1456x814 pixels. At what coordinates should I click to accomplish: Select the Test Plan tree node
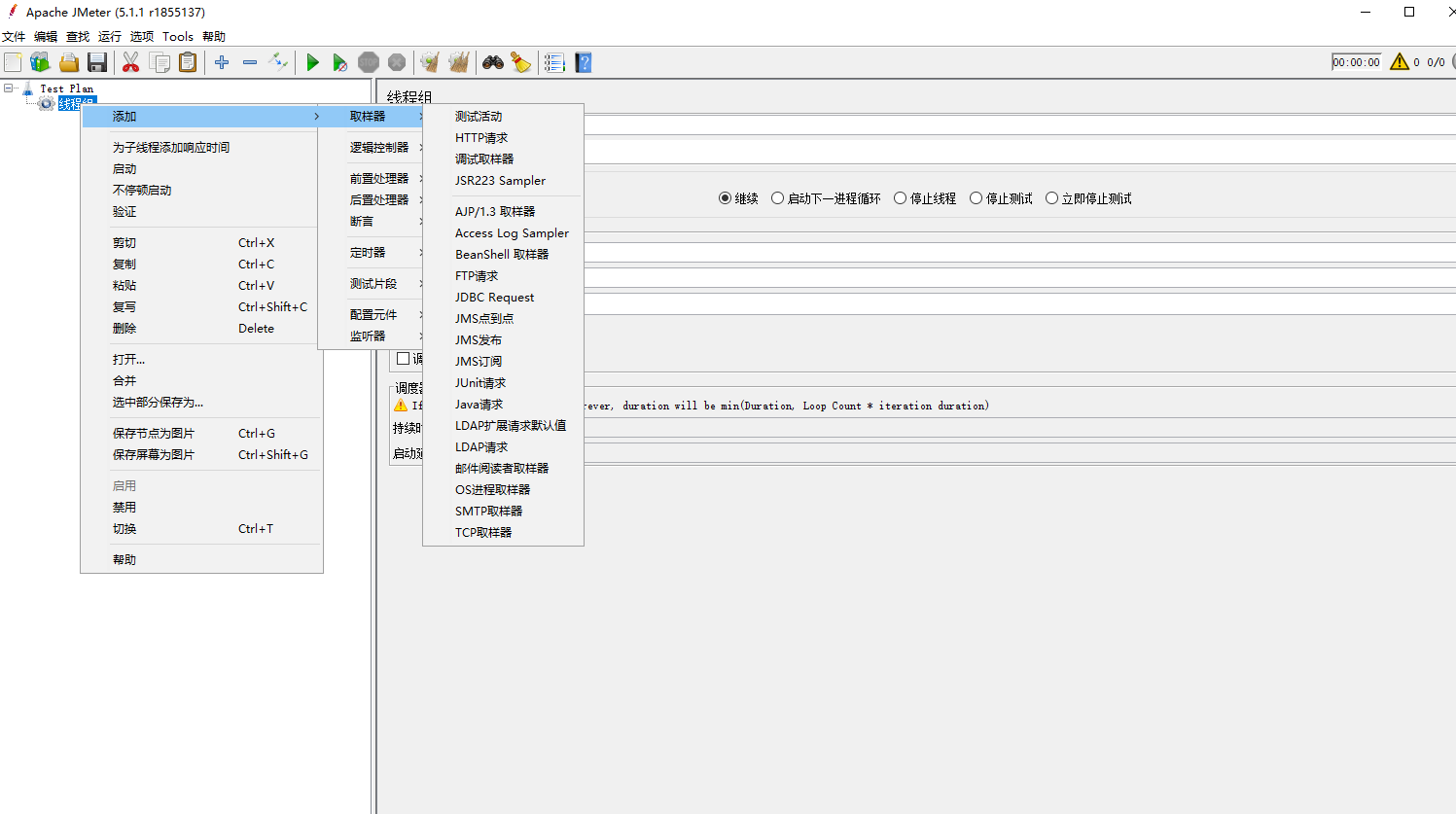[x=67, y=88]
